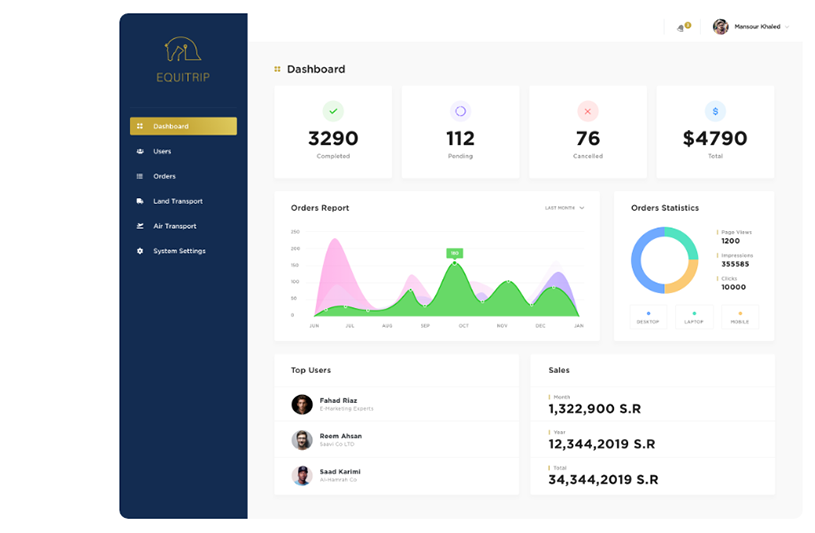Click the green chart marker above October
815x533 pixels.
(x=455, y=254)
